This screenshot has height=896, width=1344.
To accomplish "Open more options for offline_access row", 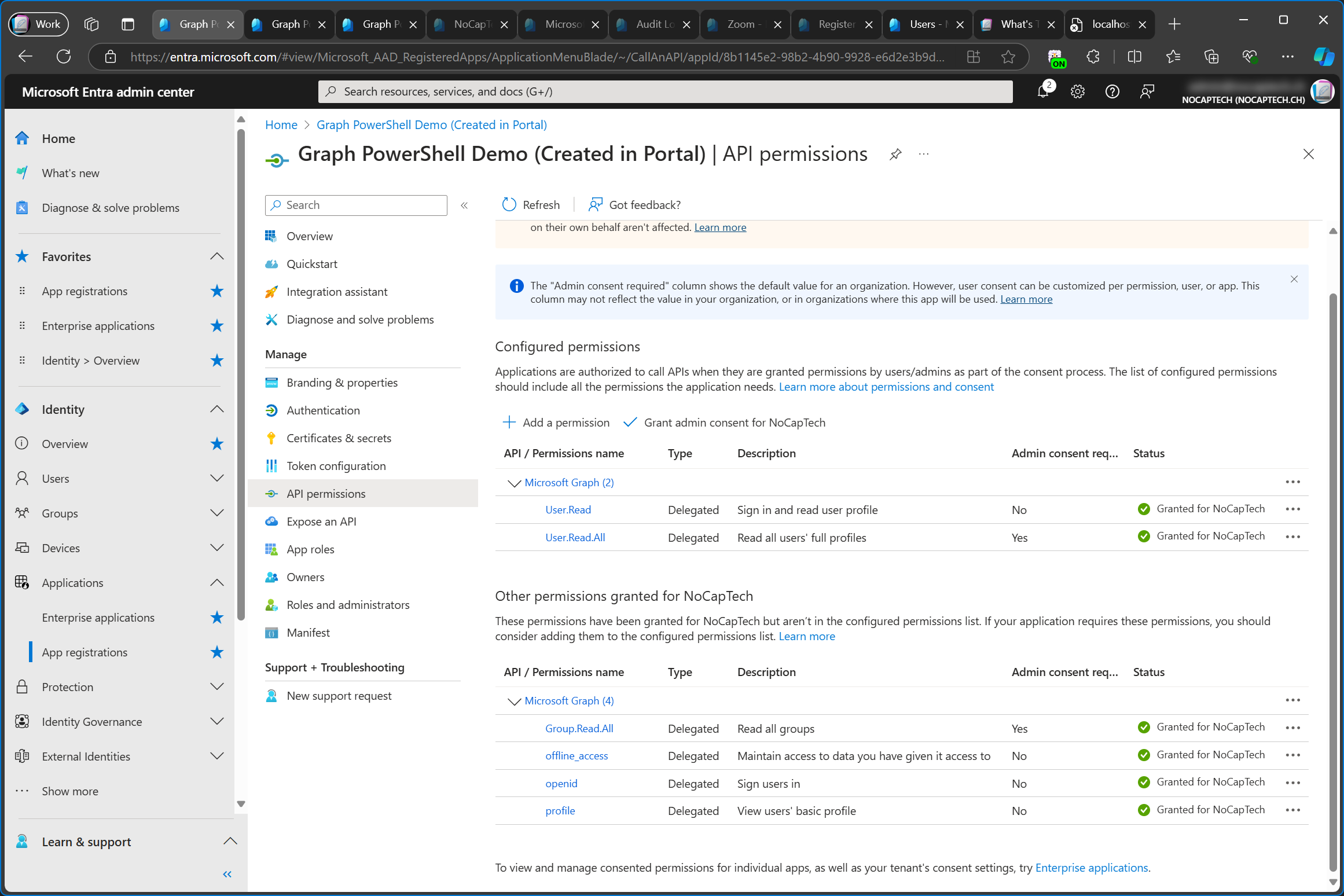I will (1292, 755).
